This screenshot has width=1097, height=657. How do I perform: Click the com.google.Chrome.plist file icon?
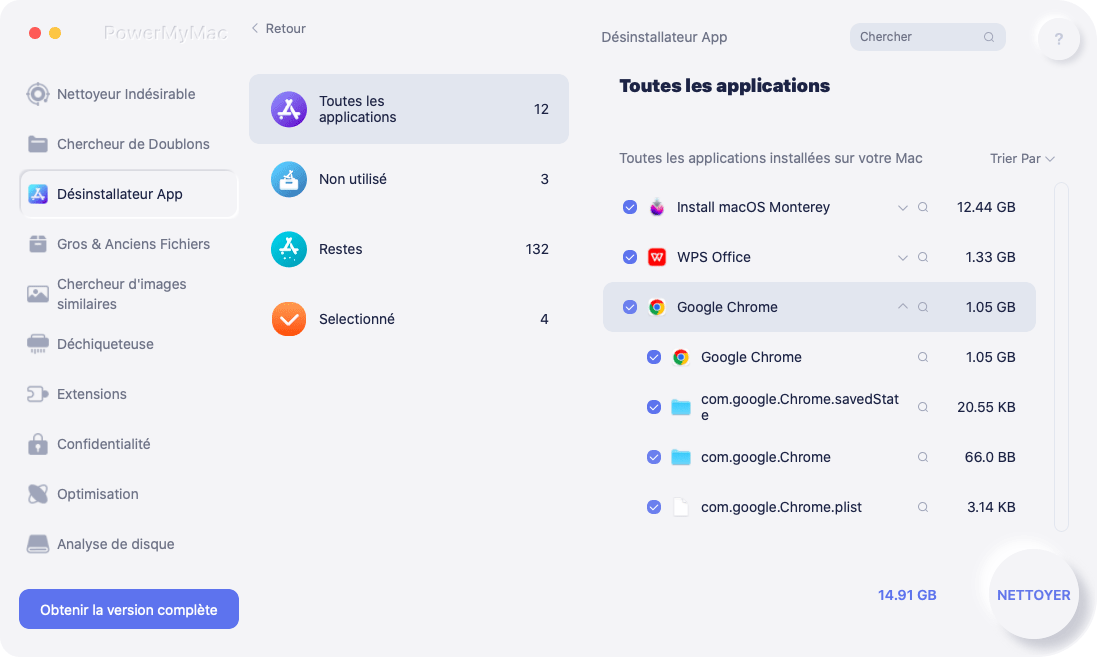coord(681,507)
